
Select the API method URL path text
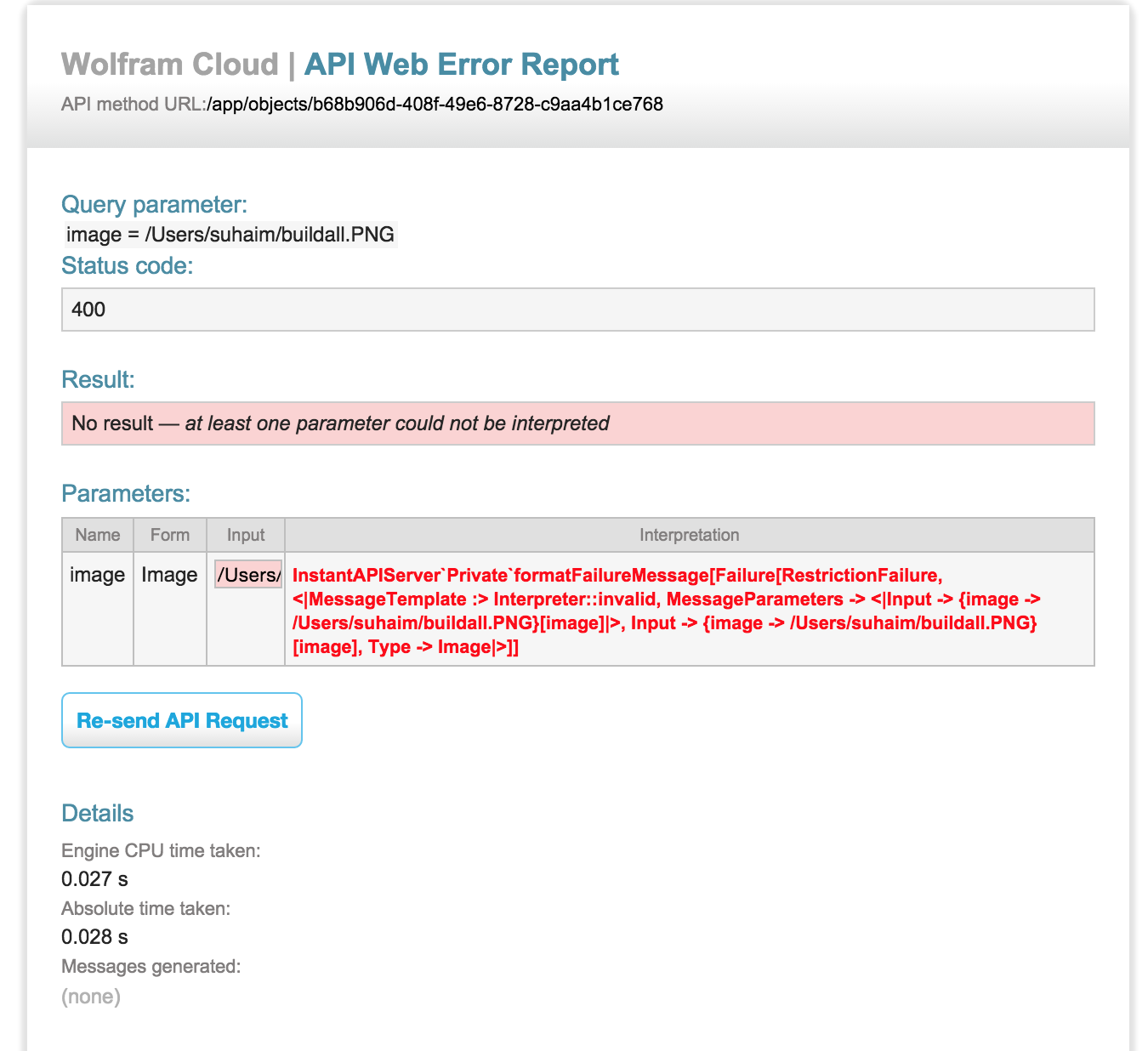pos(435,105)
